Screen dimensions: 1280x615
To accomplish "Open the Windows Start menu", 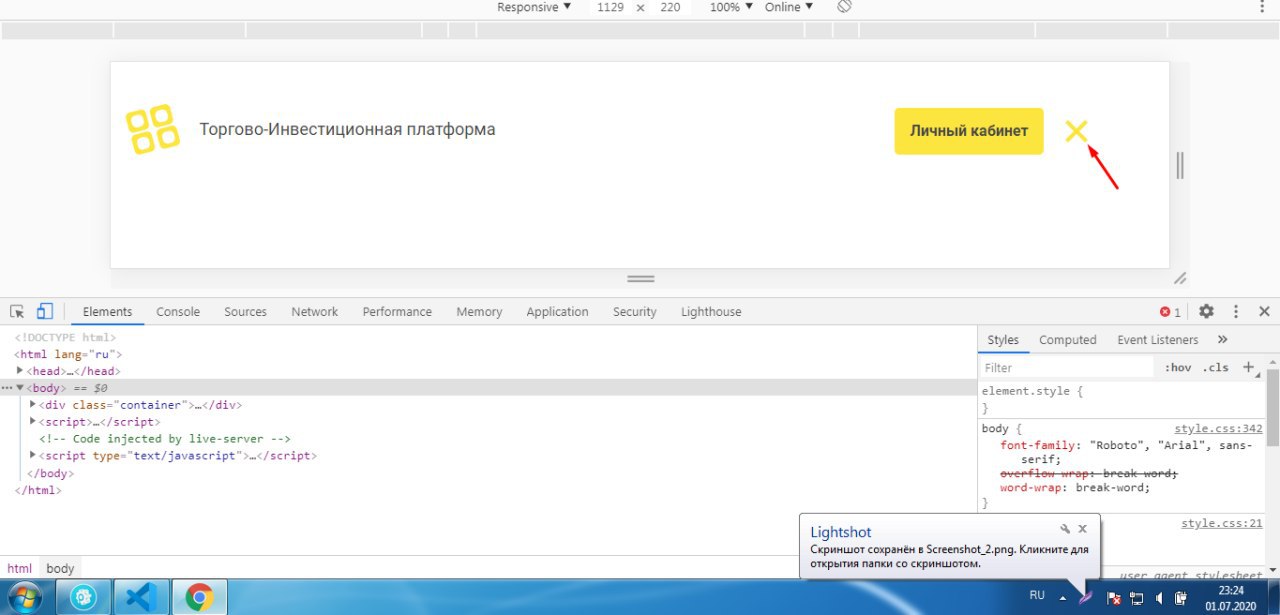I will pos(26,597).
